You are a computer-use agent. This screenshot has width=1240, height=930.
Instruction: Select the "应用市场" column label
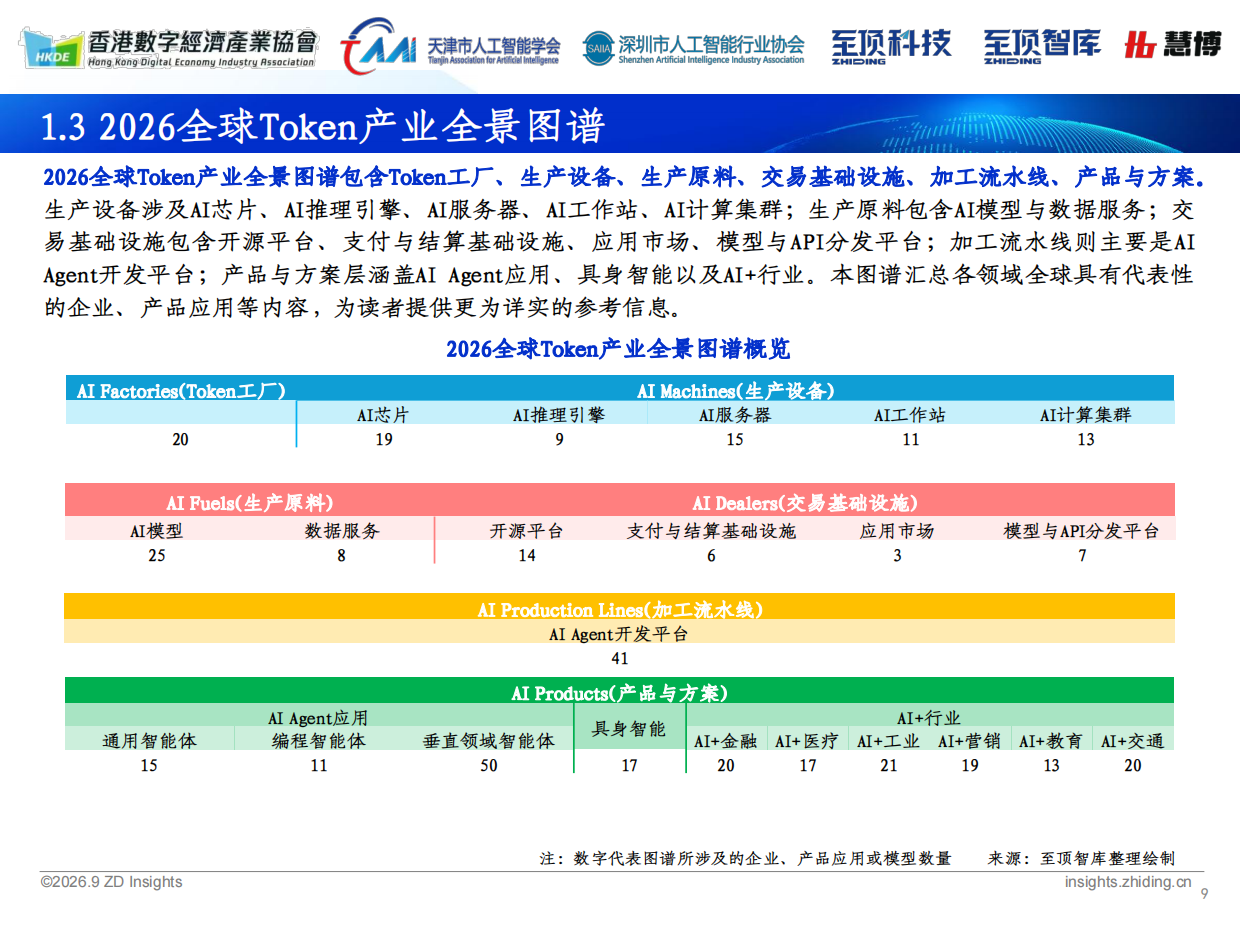(897, 531)
